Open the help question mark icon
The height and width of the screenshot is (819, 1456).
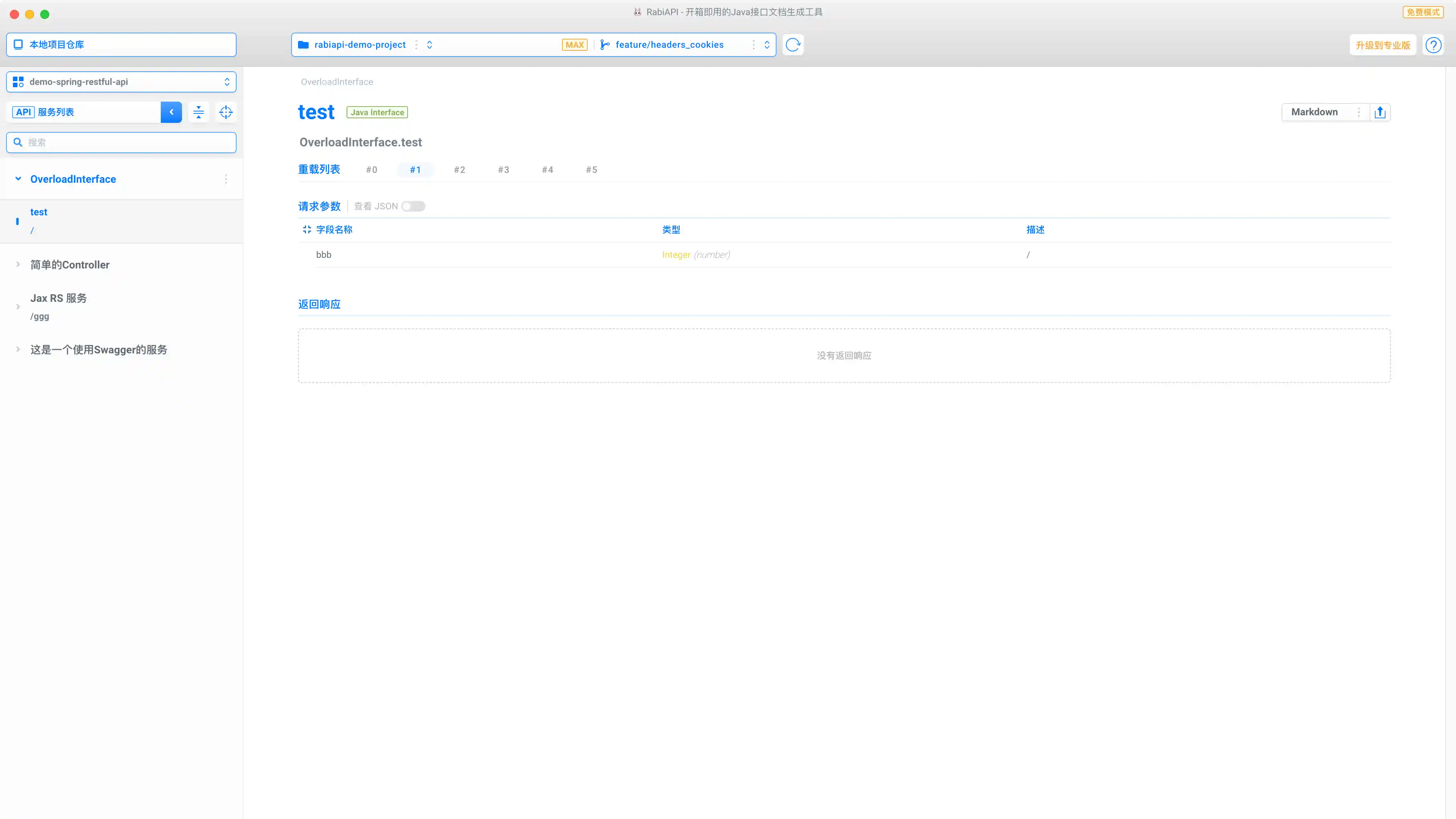click(1433, 45)
